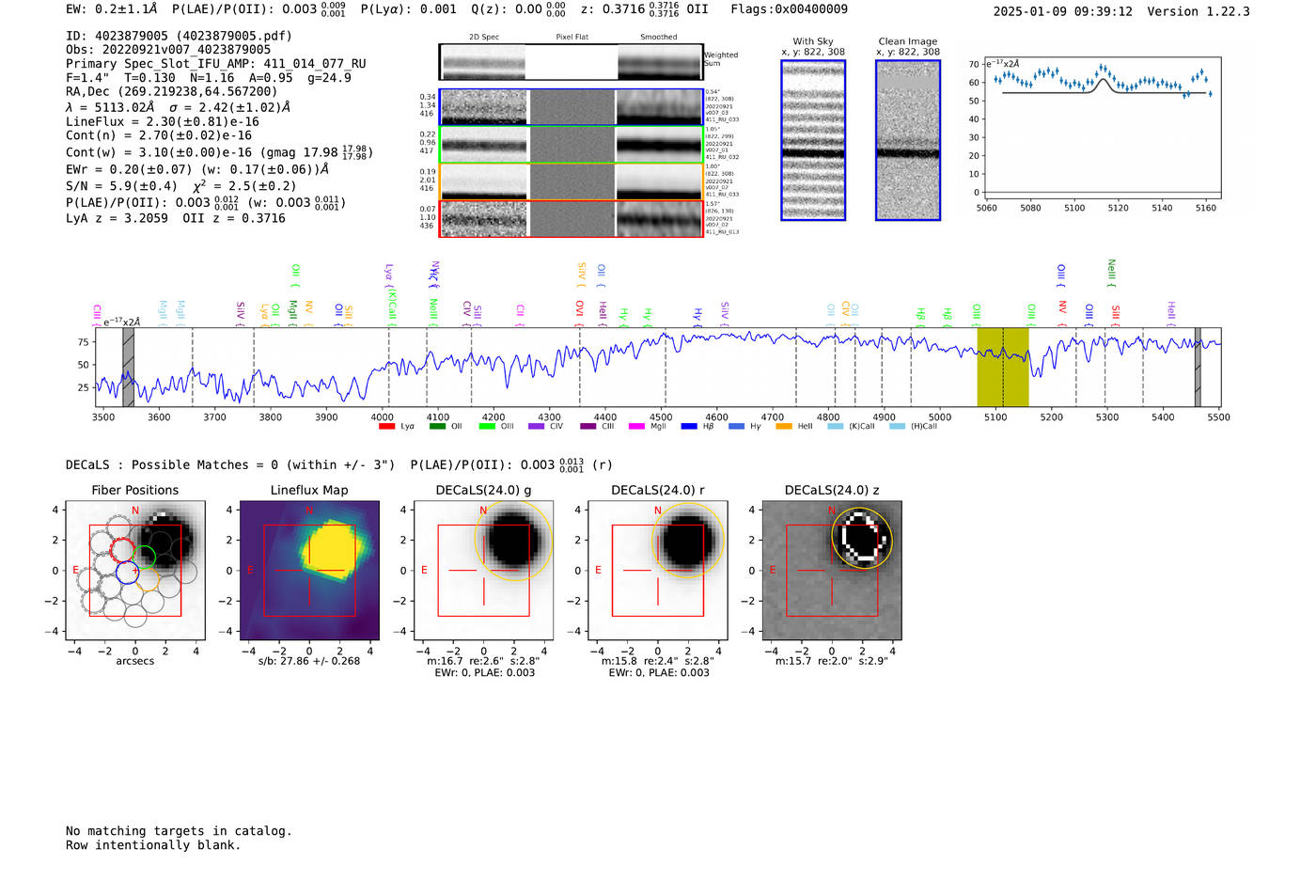
Task: Click 'Row intentionally blank.' text
Action: [x=153, y=845]
